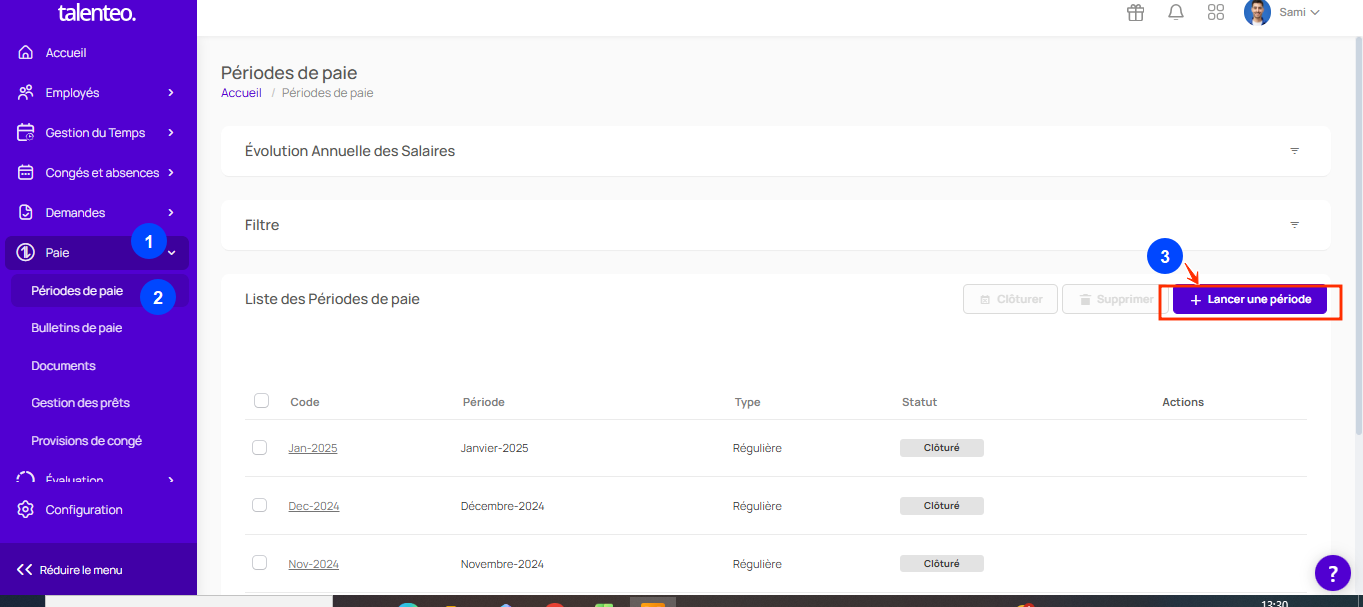1363x607 pixels.
Task: Open Bulletins de paie menu item
Action: tap(77, 328)
